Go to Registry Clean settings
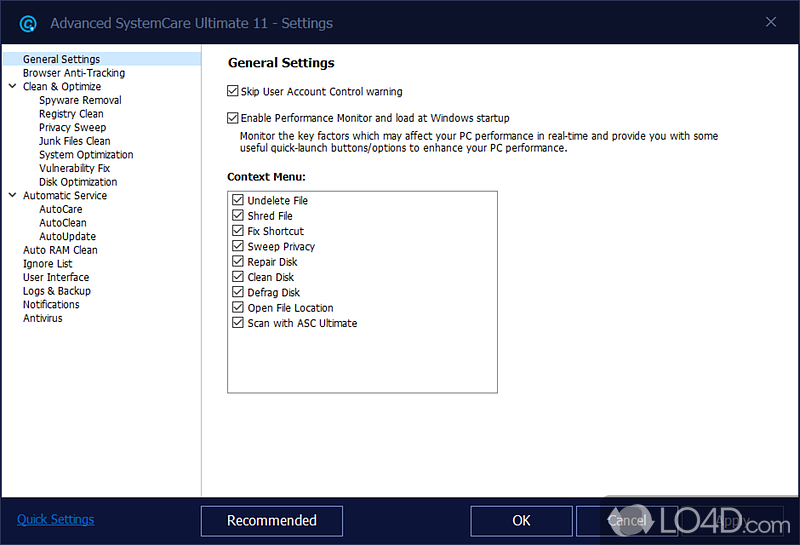The image size is (800, 545). [x=71, y=114]
